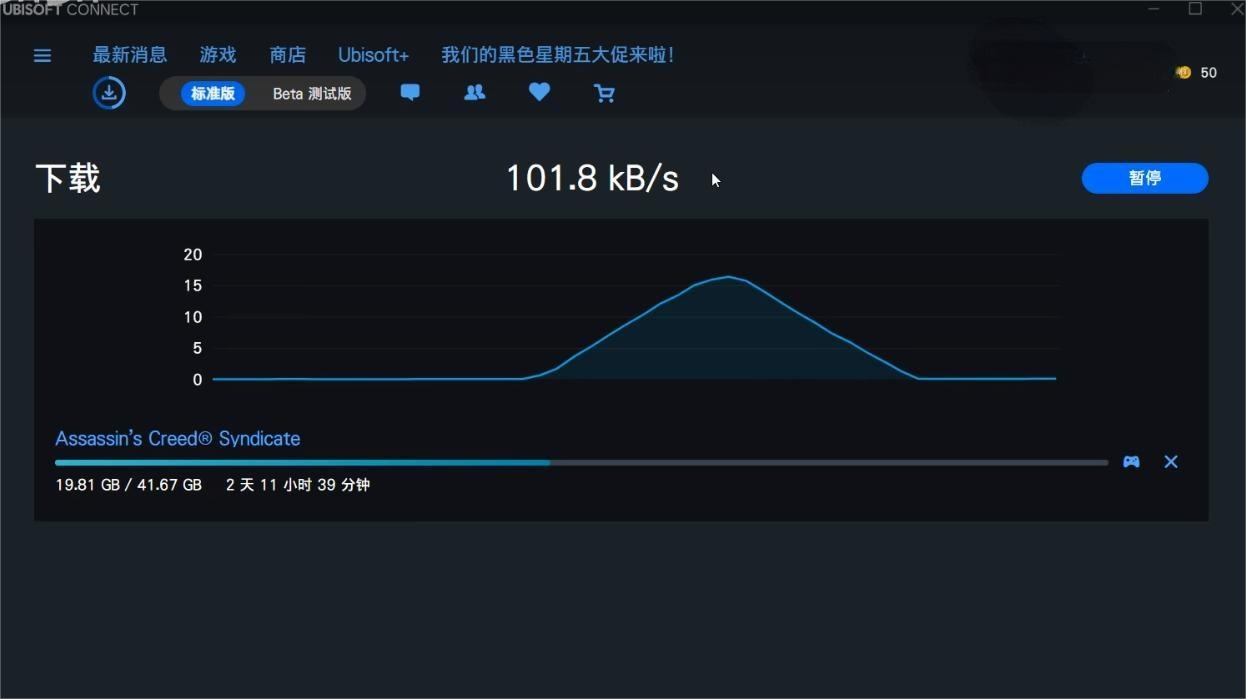This screenshot has height=699, width=1246.
Task: Pause download with 暂停 button
Action: click(1145, 178)
